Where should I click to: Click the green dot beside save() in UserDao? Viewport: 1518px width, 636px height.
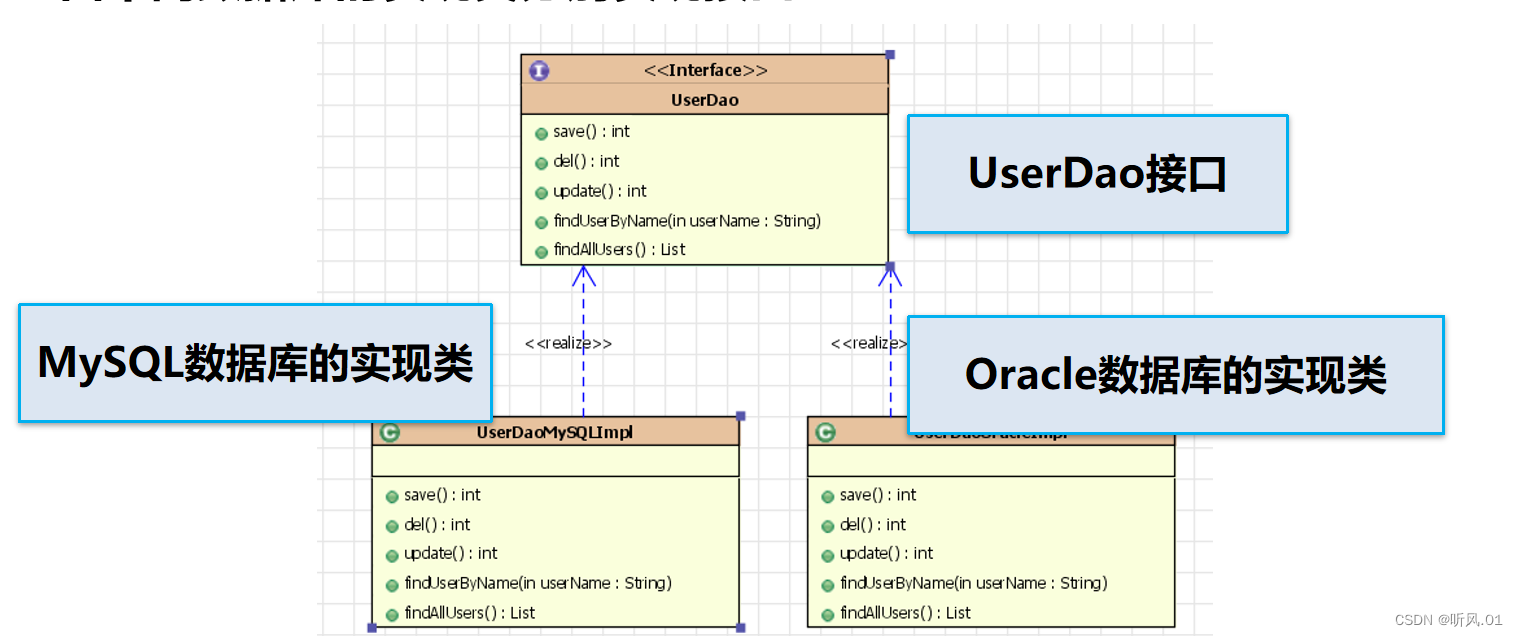click(x=541, y=131)
